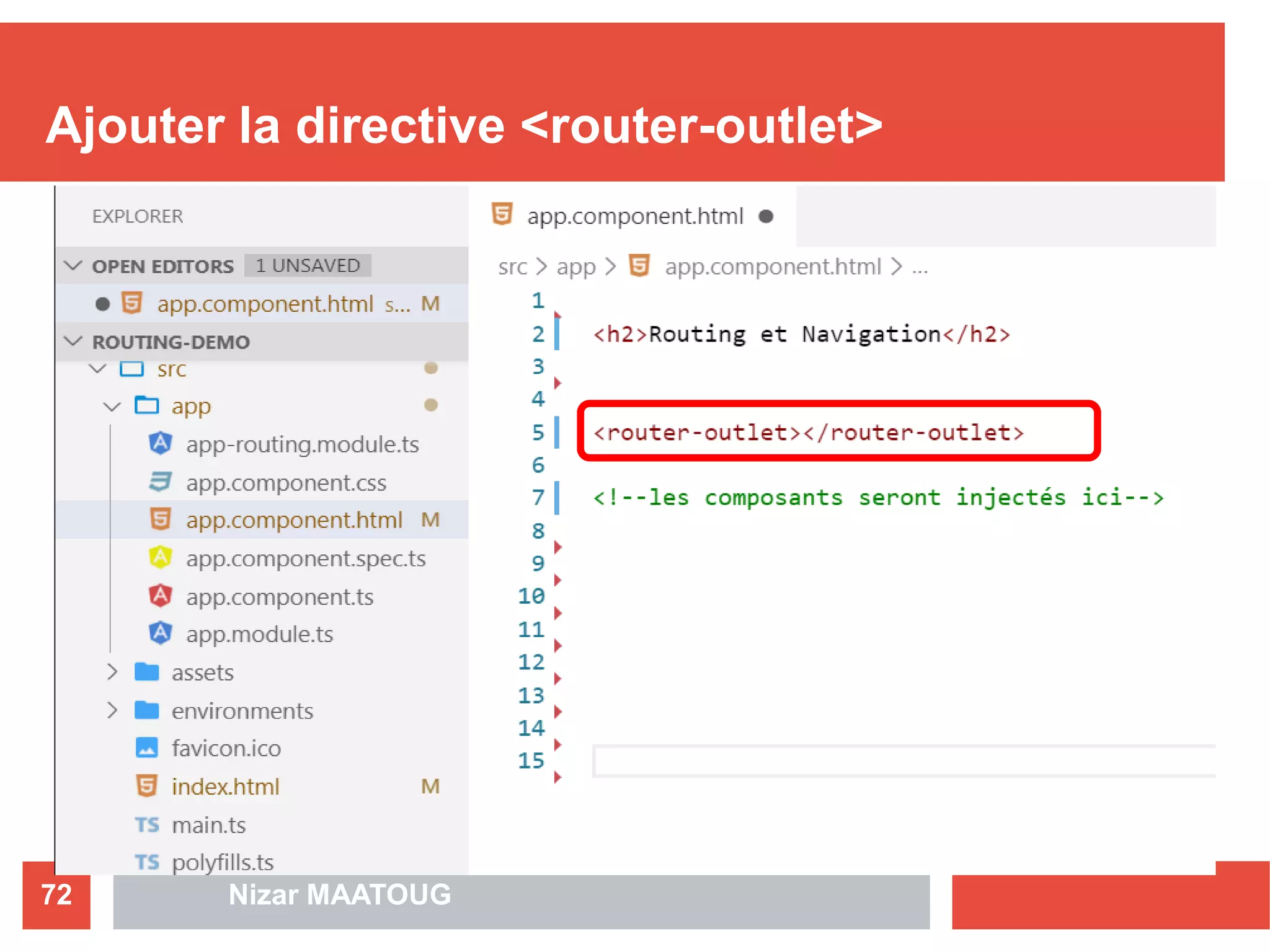The image size is (1270, 952).
Task: Click the image icon beside favicon.ico
Action: (x=147, y=748)
